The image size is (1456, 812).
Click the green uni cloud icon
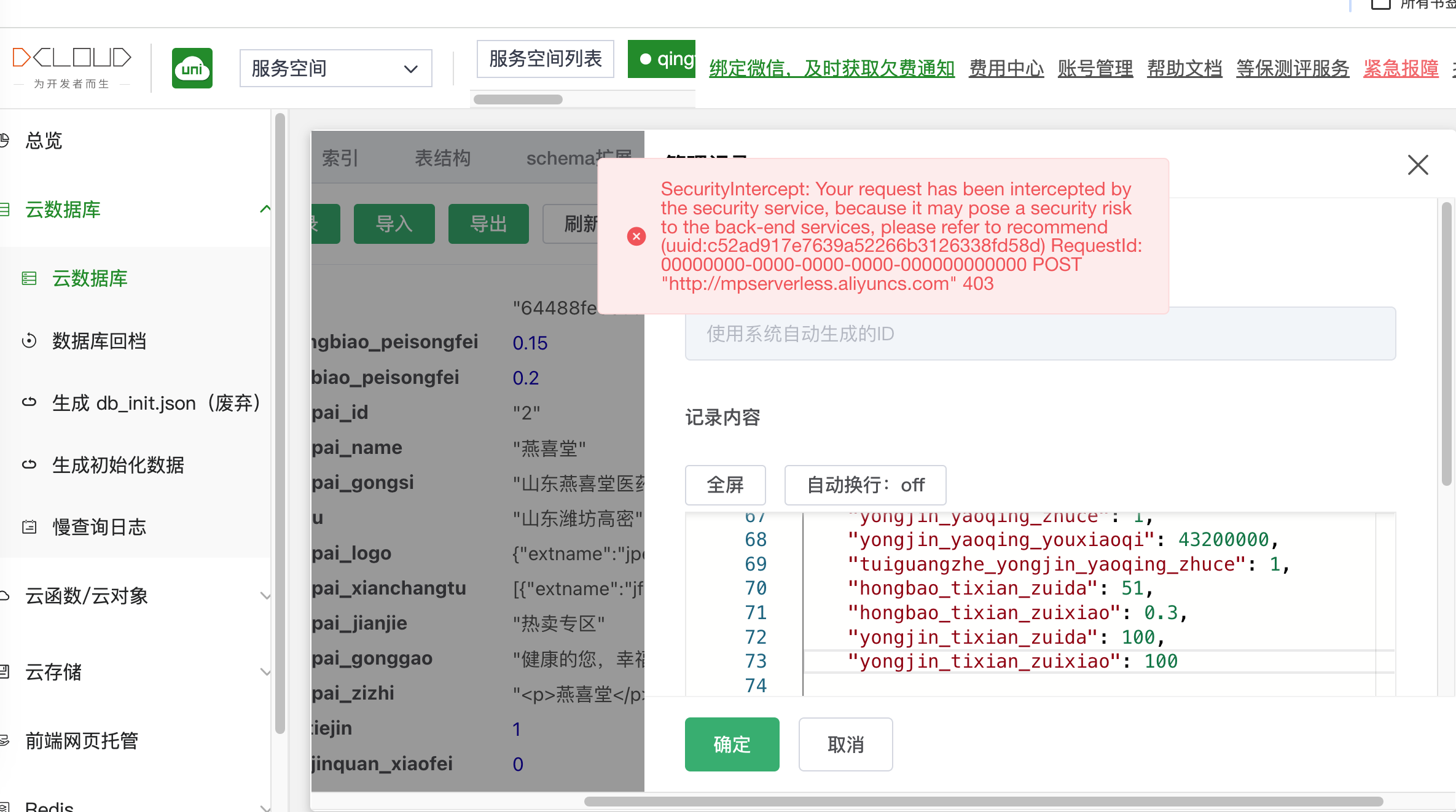pos(192,68)
